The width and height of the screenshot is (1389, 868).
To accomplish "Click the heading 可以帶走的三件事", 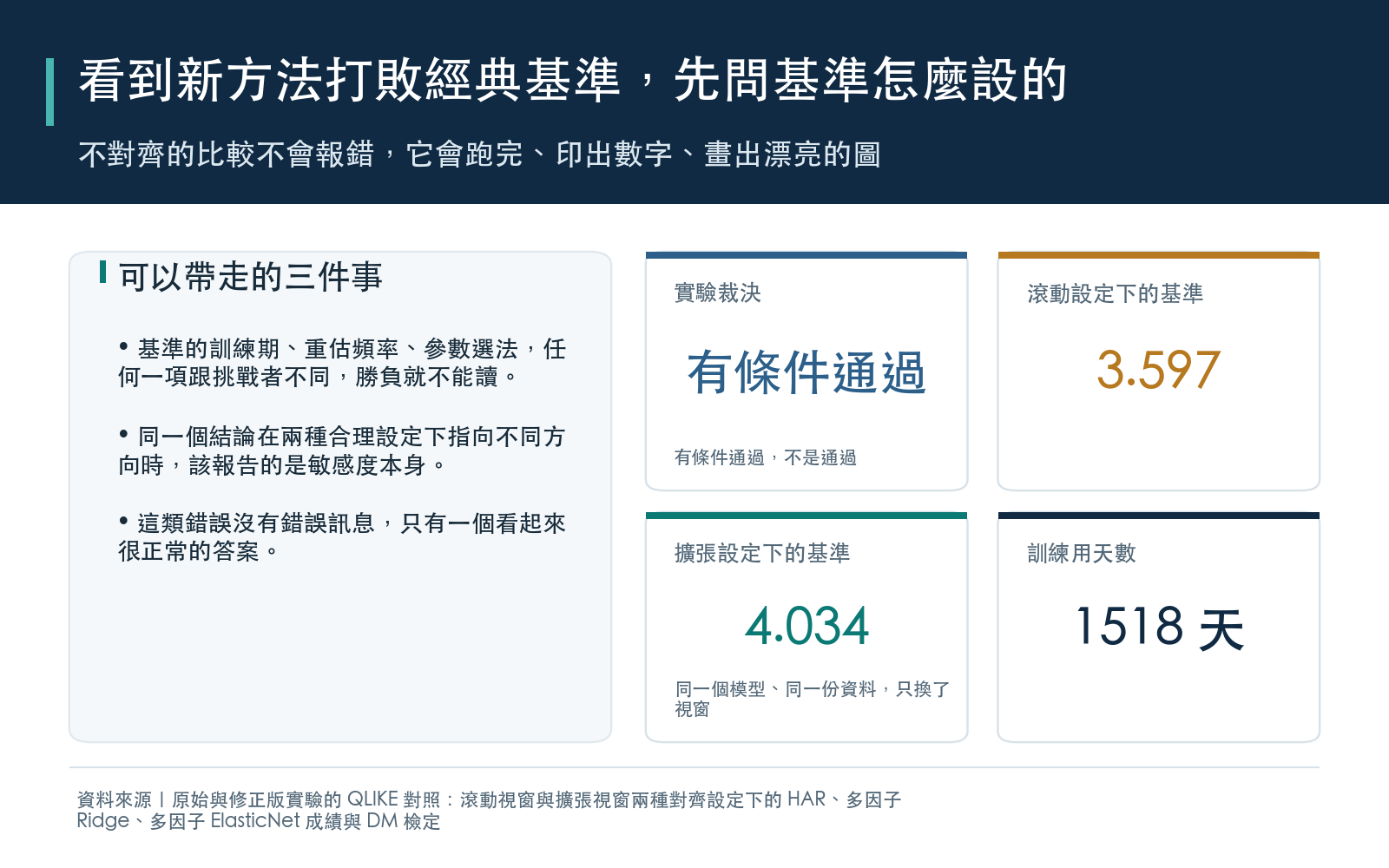I will 251,277.
